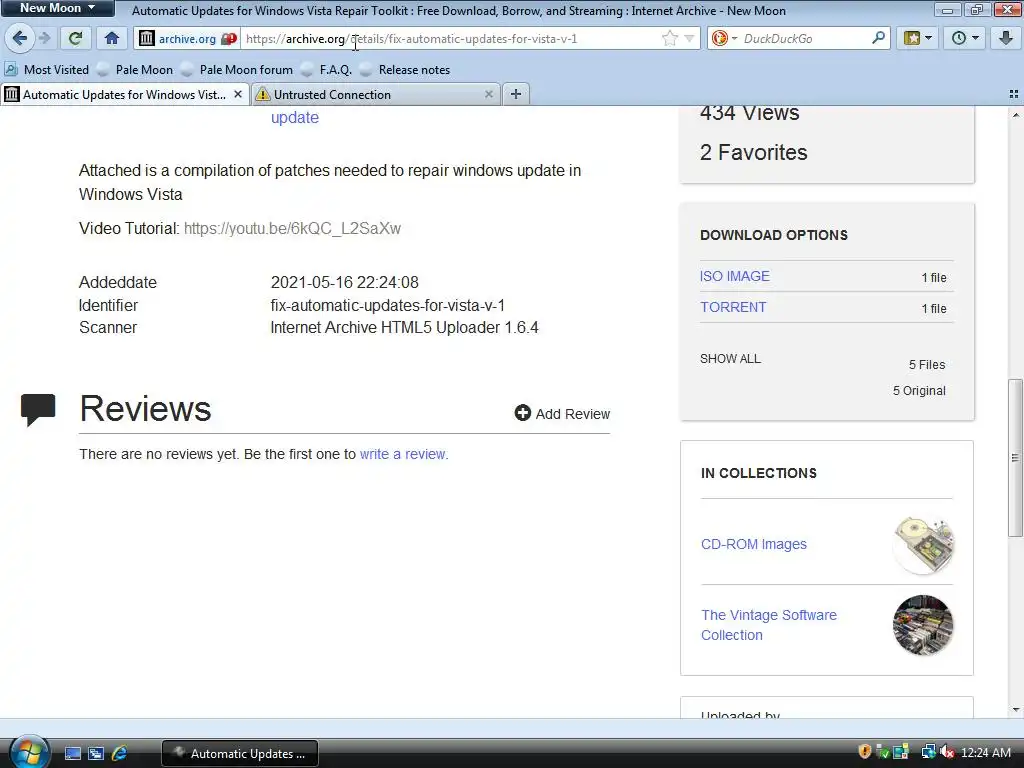
Task: Click the search magnifier icon
Action: (x=878, y=39)
